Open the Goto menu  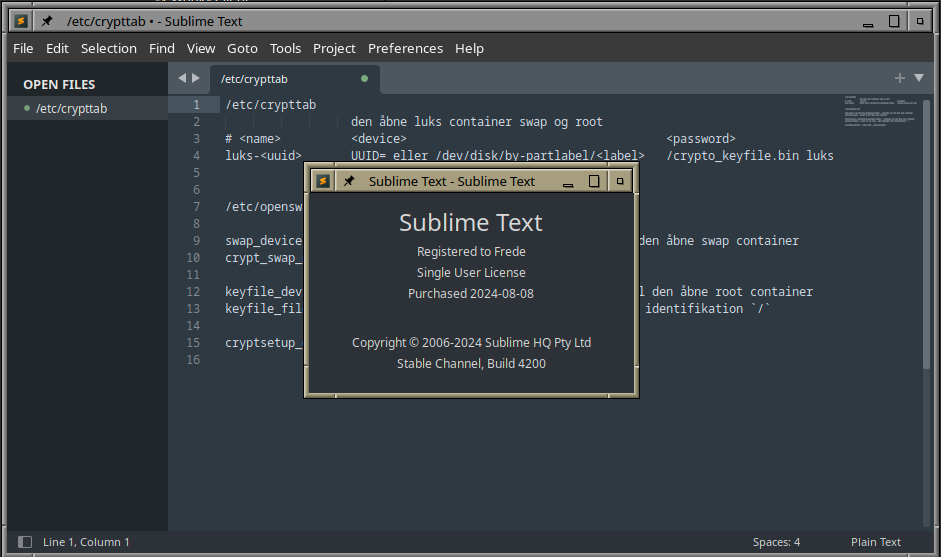pyautogui.click(x=242, y=48)
